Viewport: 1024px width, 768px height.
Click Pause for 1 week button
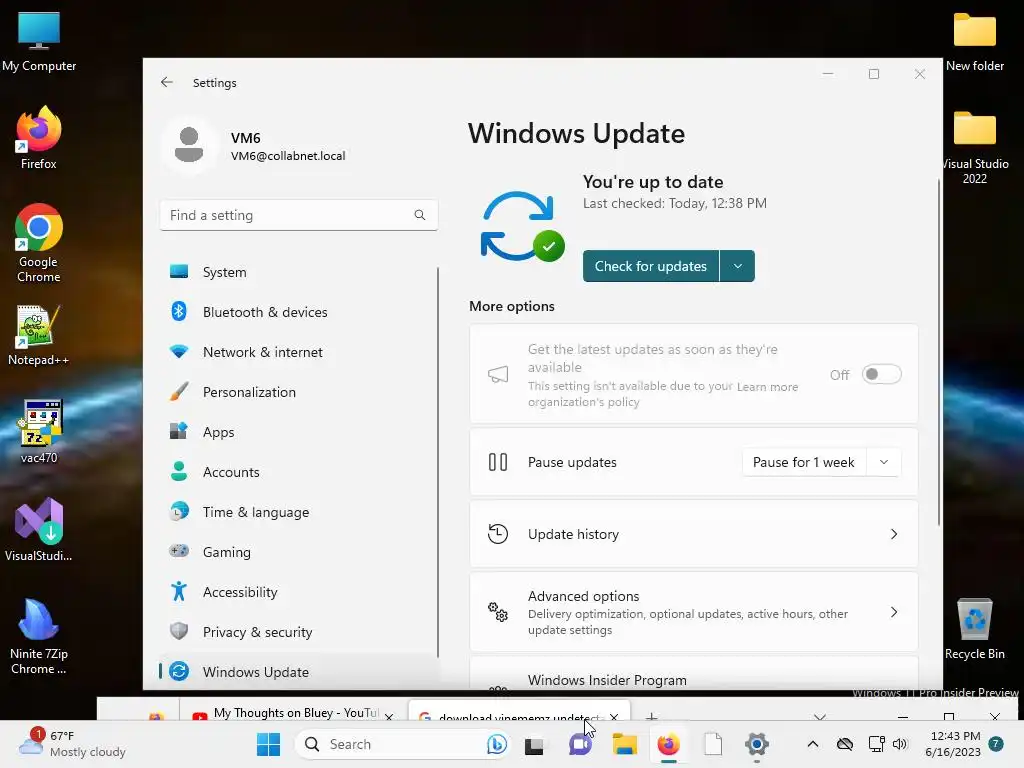(x=804, y=462)
